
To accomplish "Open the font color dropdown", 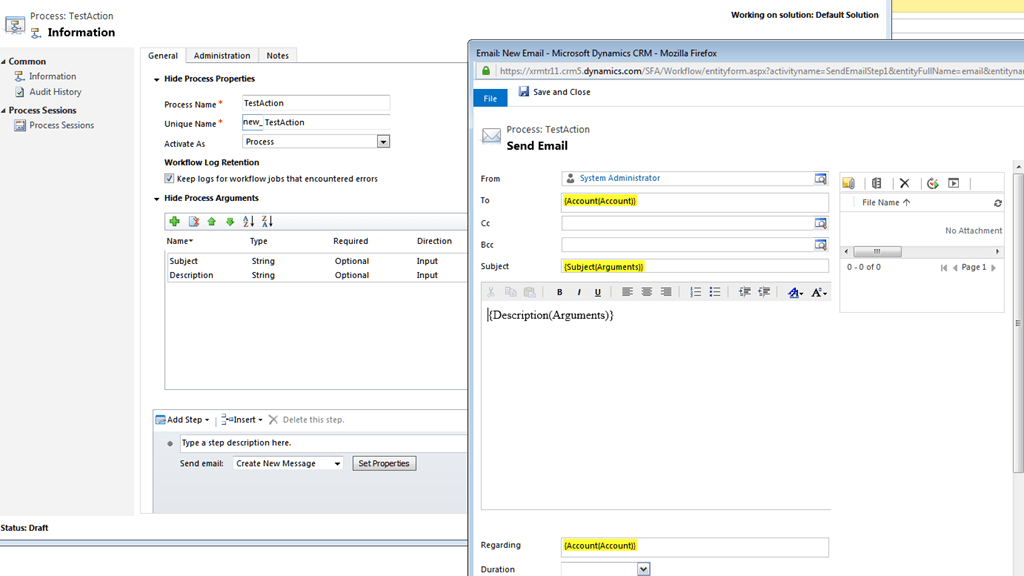I will 795,293.
